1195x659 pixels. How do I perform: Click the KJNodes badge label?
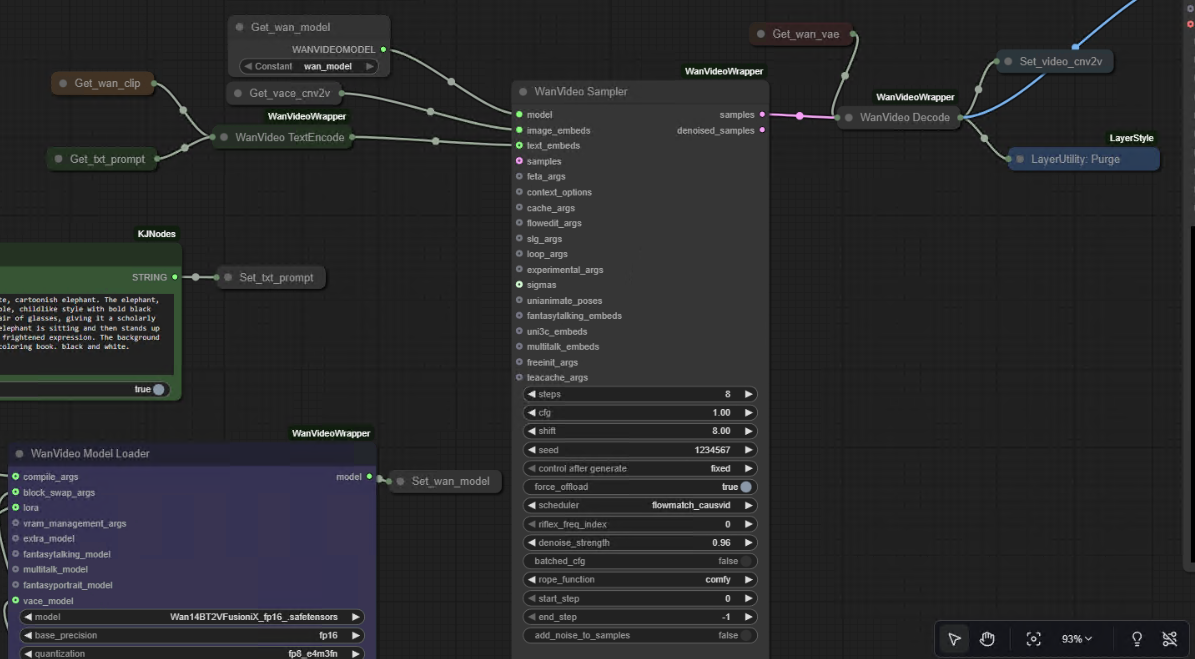tap(157, 234)
